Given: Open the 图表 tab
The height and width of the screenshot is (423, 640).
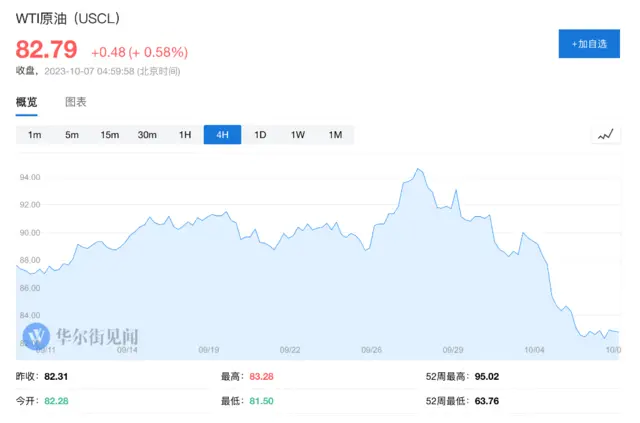Looking at the screenshot, I should (76, 102).
